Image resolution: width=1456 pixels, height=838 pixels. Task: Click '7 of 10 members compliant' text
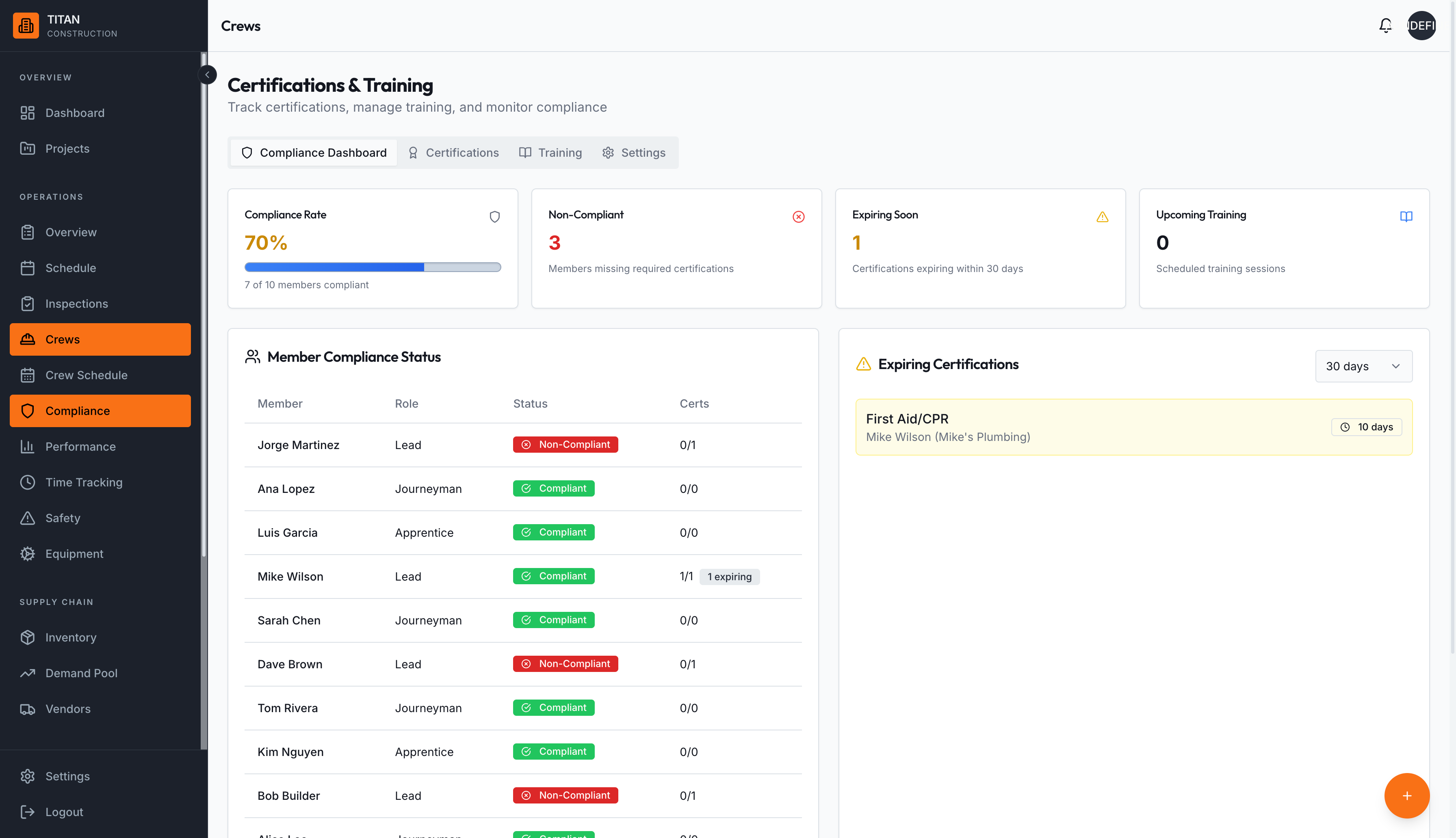coord(306,285)
